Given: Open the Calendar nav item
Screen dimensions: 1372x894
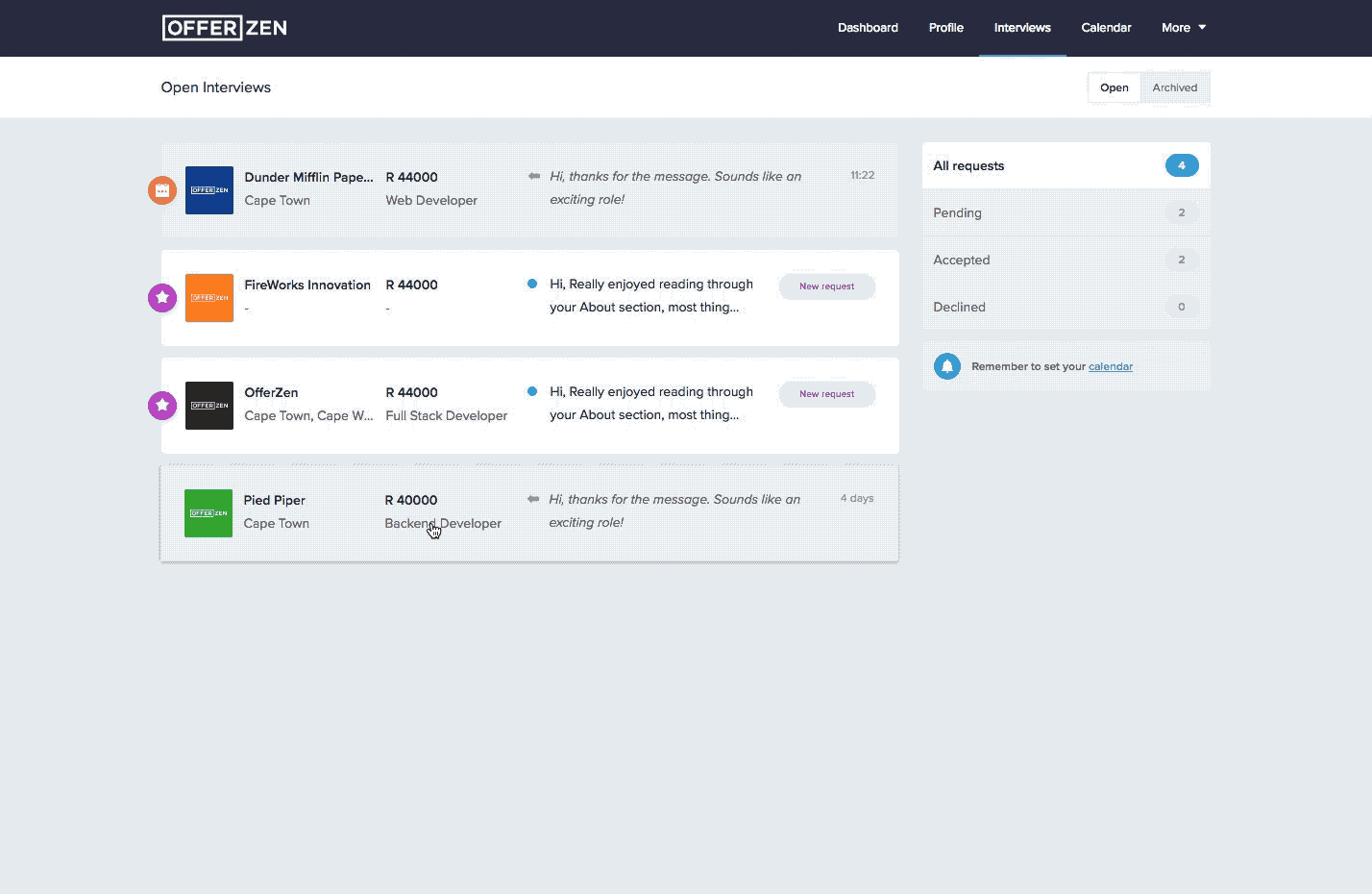Looking at the screenshot, I should click(x=1106, y=28).
